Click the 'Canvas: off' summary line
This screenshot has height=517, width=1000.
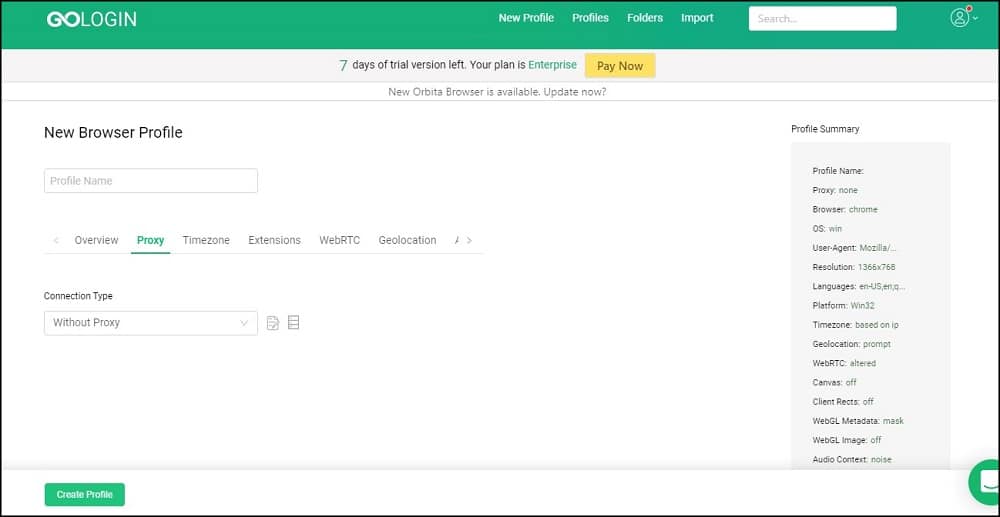[x=834, y=382]
